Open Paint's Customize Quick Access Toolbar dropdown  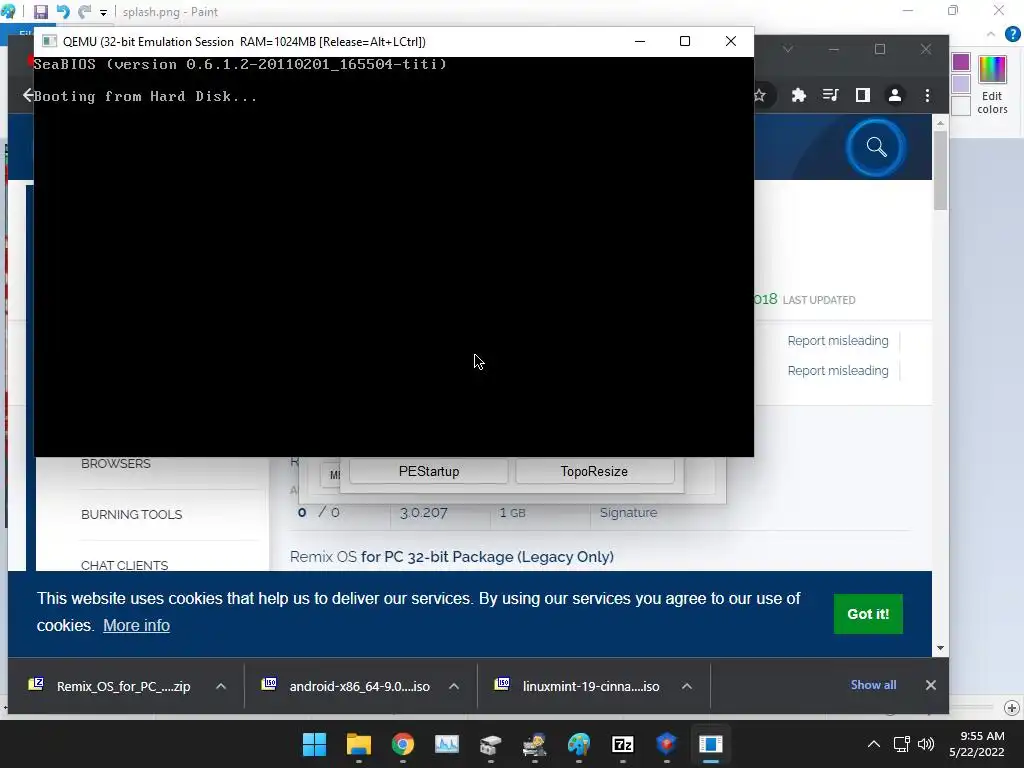(103, 12)
